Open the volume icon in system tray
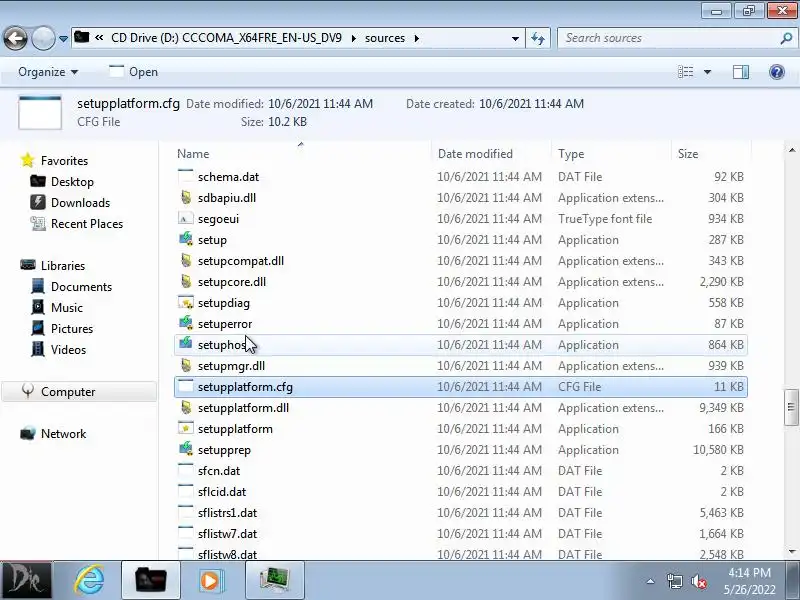This screenshot has height=600, width=800. 698,581
